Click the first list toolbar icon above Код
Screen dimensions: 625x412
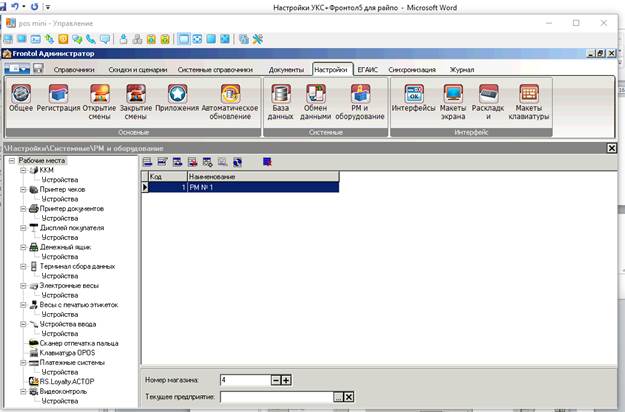coord(147,162)
